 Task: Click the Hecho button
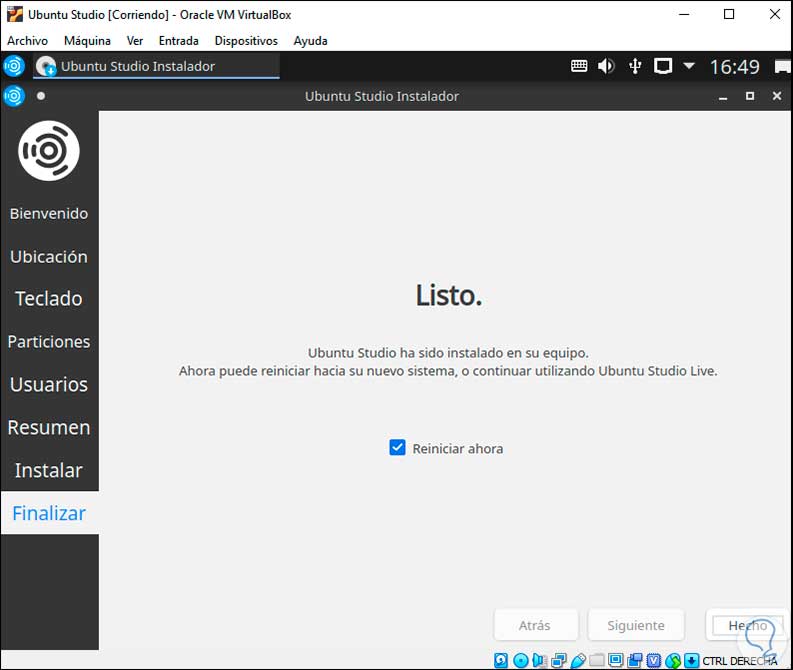tap(747, 626)
